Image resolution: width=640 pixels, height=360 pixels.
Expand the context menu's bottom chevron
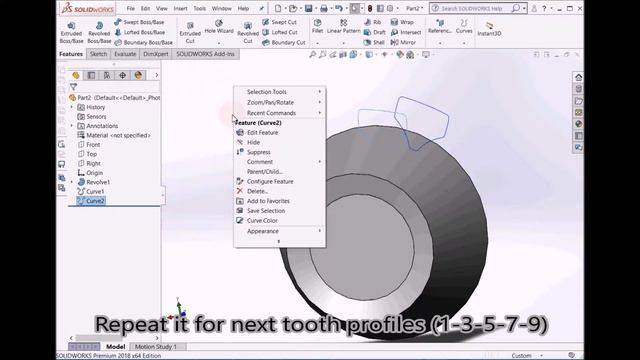(x=279, y=242)
